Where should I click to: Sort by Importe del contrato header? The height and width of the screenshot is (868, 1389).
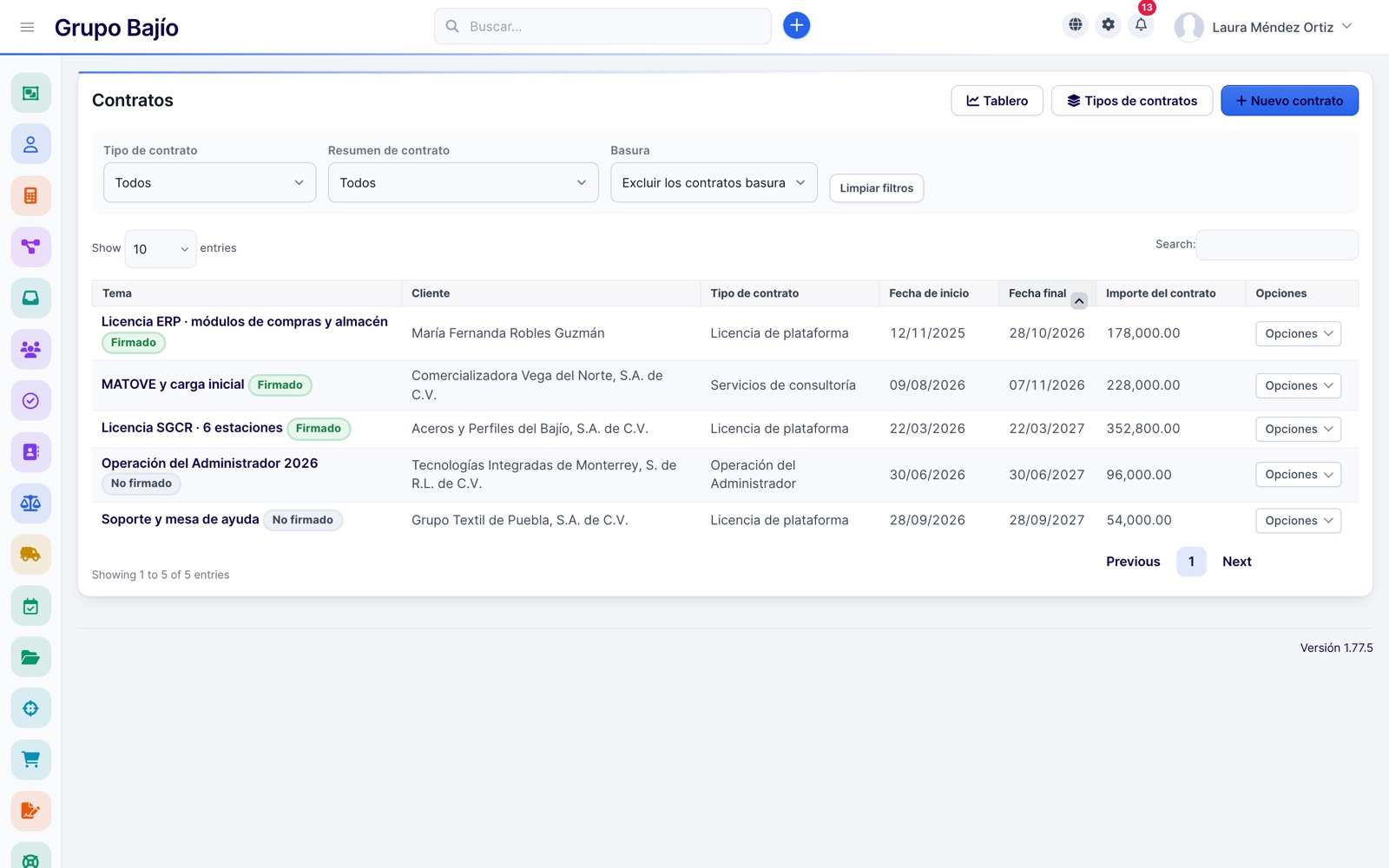pos(1170,293)
